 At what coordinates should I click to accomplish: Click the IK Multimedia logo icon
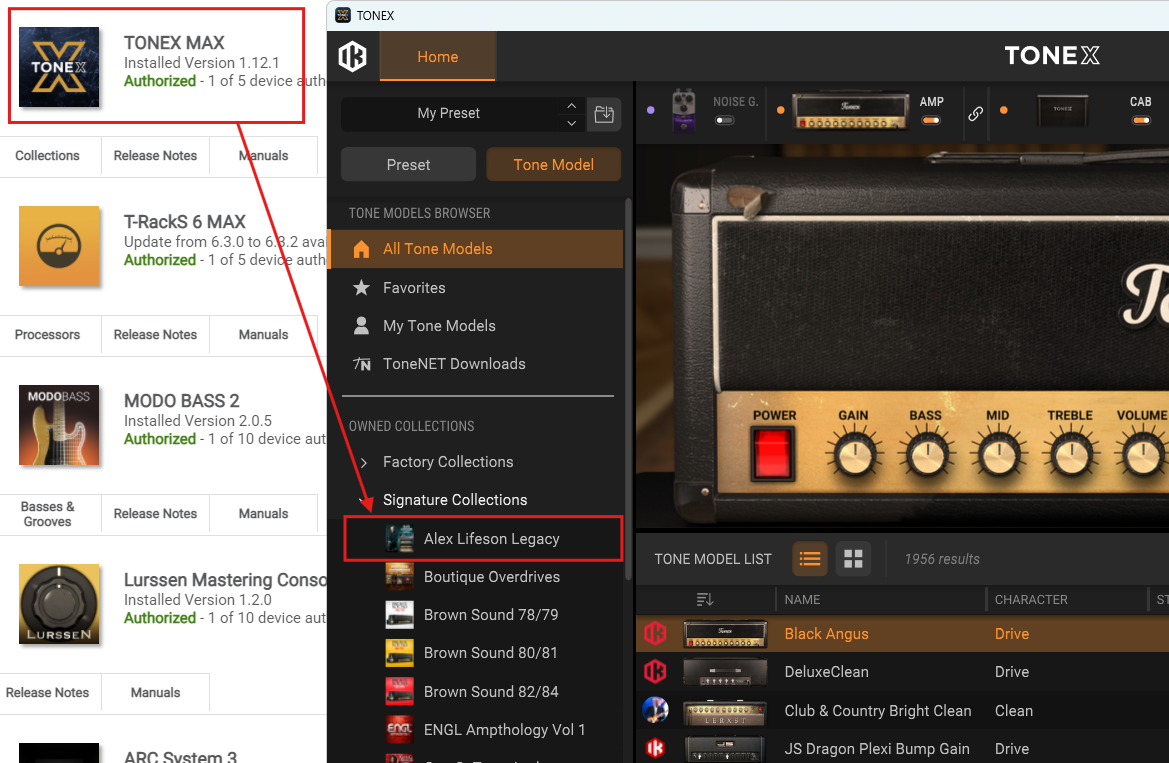(353, 56)
